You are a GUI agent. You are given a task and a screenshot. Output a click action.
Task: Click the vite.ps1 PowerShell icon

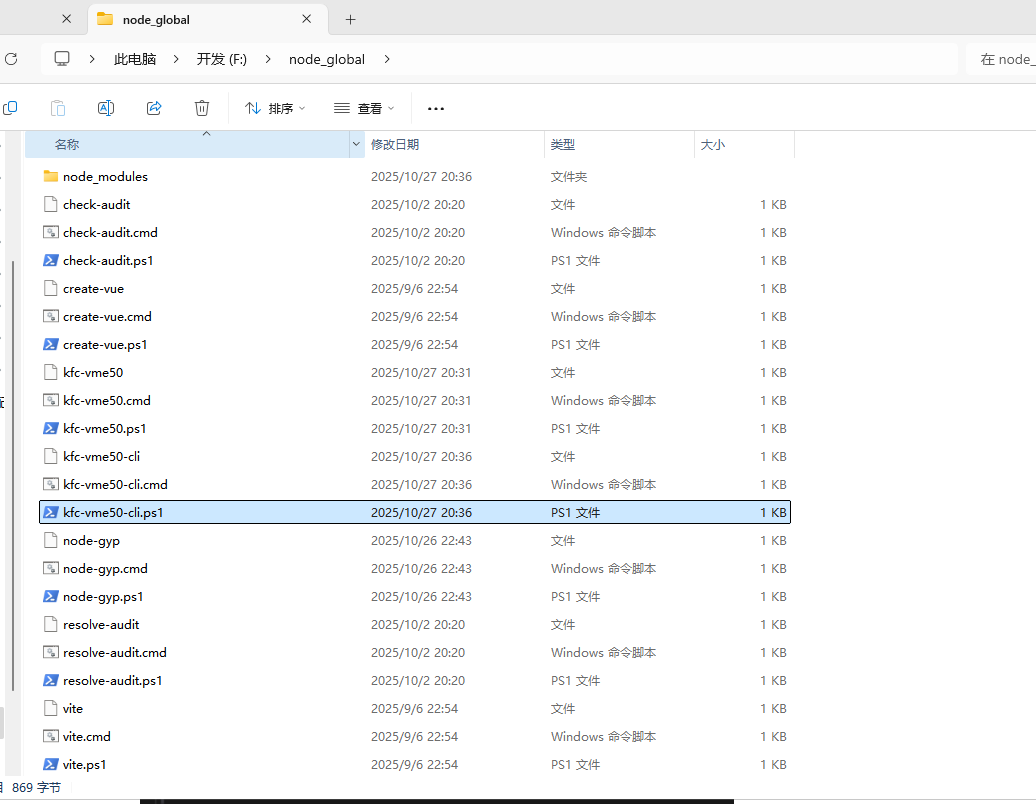click(x=51, y=764)
